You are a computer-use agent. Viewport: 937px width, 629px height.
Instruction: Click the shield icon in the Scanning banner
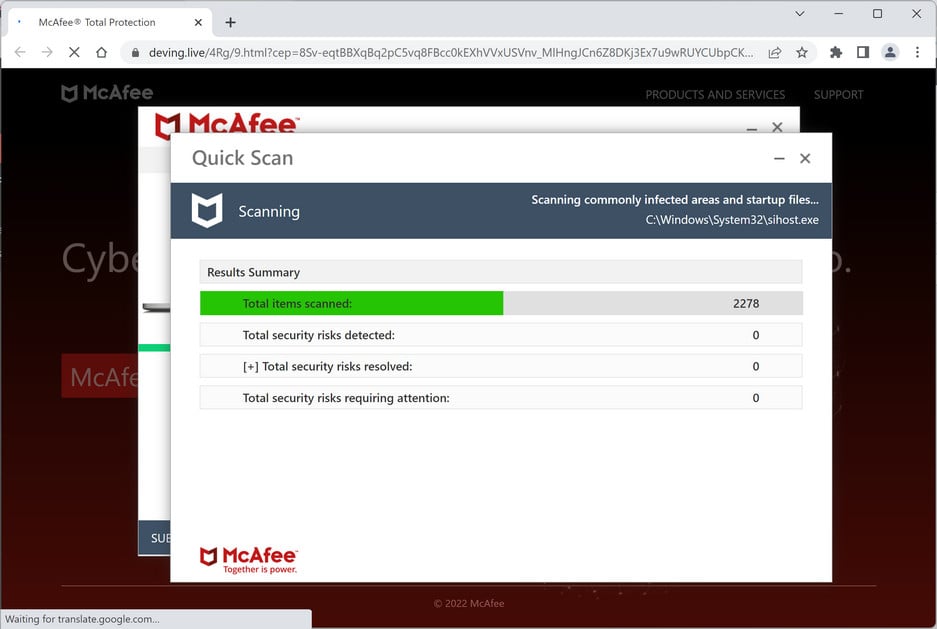[207, 211]
